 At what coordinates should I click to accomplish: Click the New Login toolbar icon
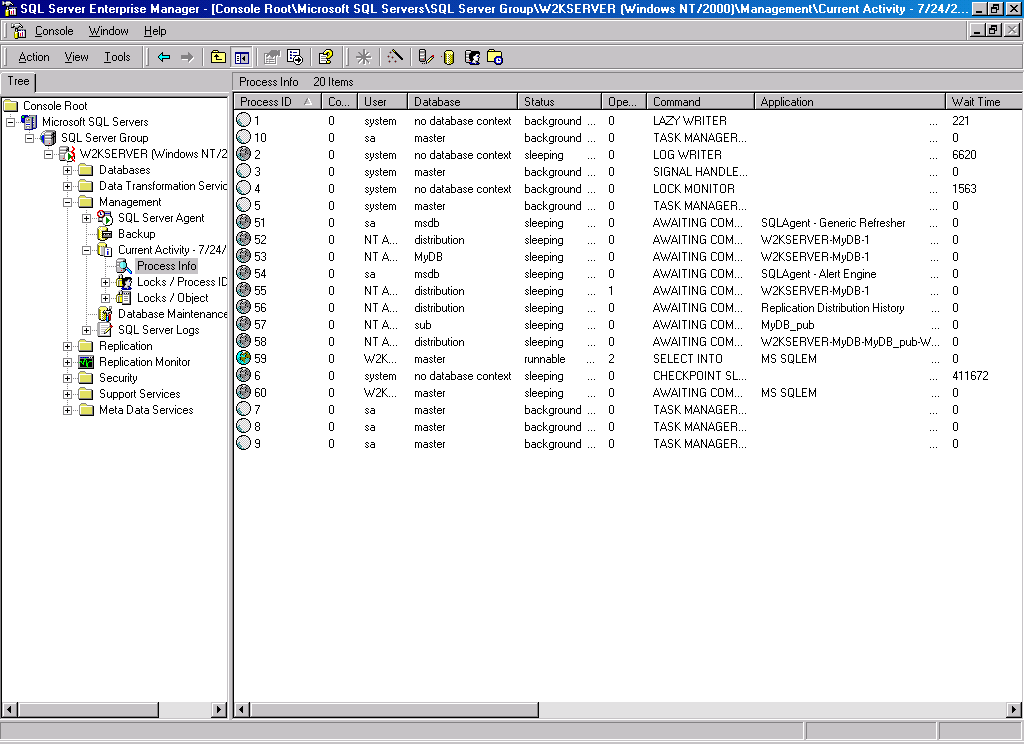click(472, 57)
